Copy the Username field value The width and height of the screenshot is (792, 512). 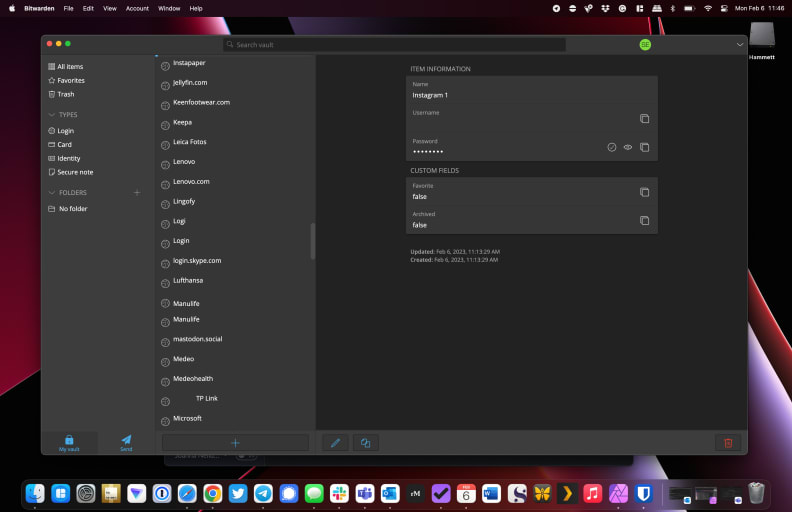644,119
